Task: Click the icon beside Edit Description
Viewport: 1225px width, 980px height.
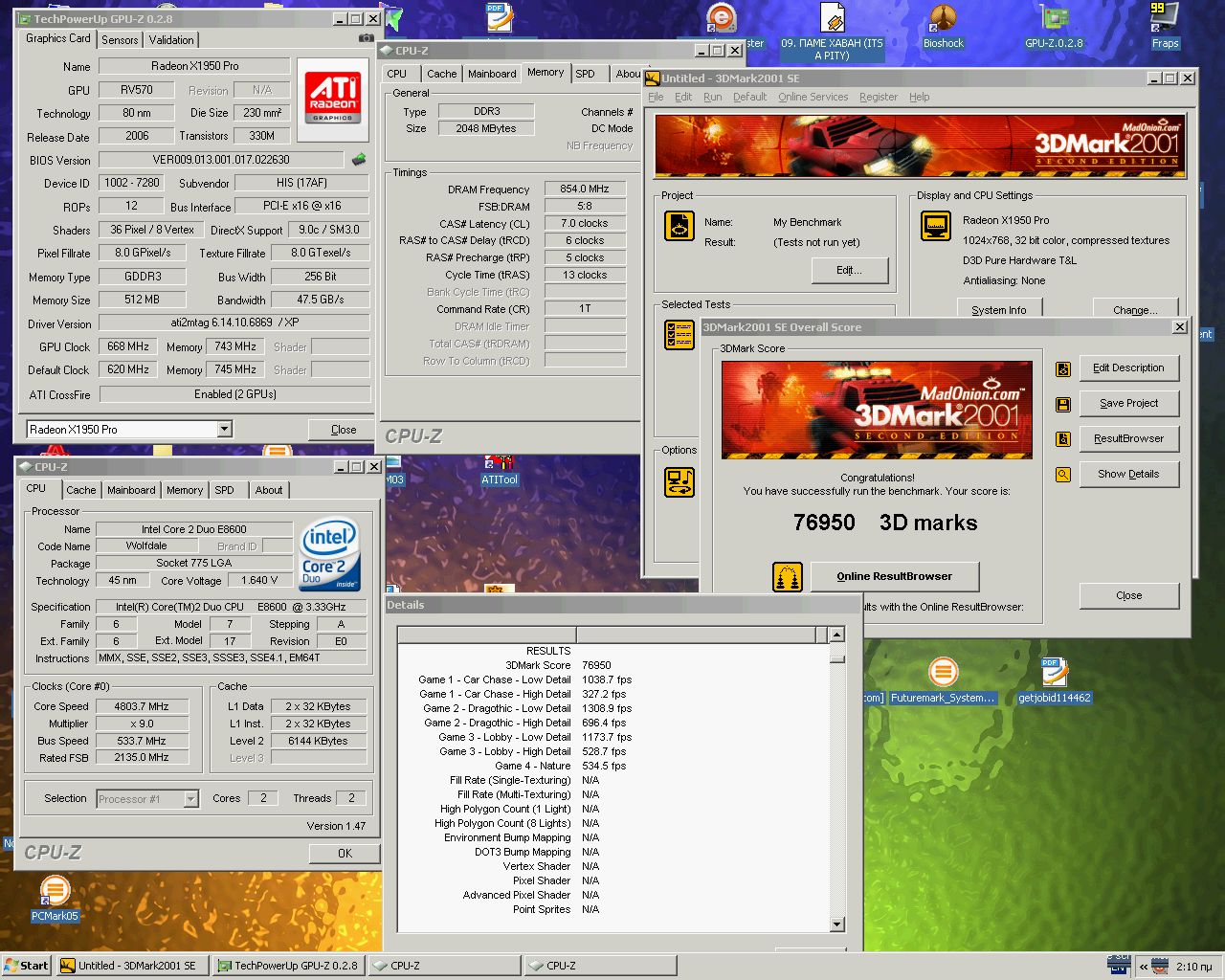Action: (1062, 368)
